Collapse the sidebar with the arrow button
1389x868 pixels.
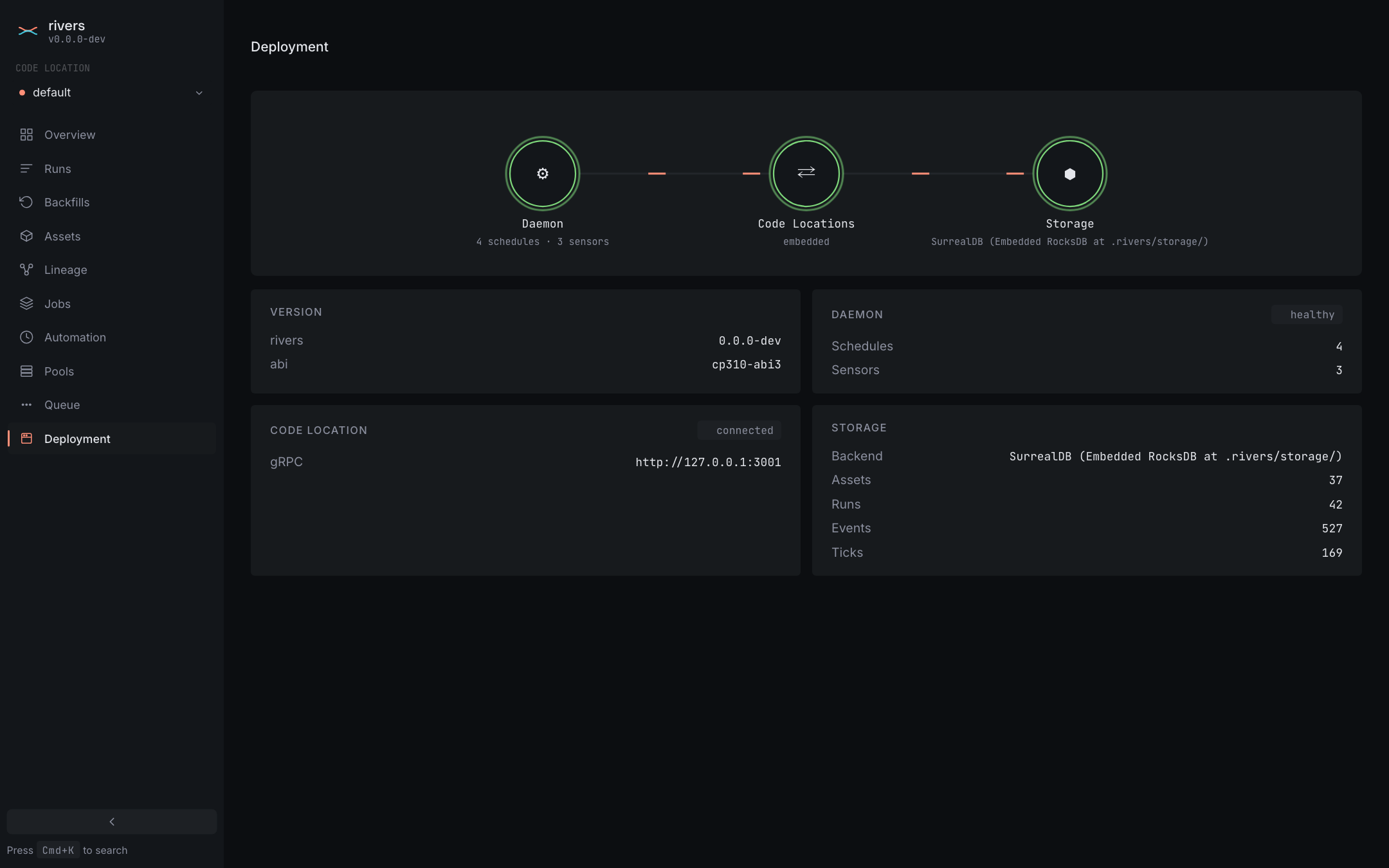point(112,822)
